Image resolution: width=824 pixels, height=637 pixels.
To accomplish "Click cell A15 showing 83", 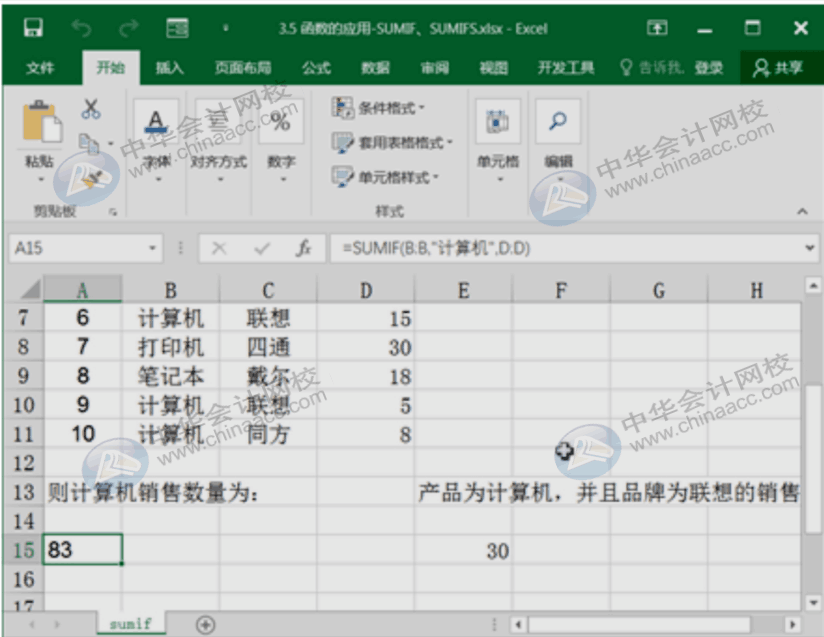I will coord(83,550).
